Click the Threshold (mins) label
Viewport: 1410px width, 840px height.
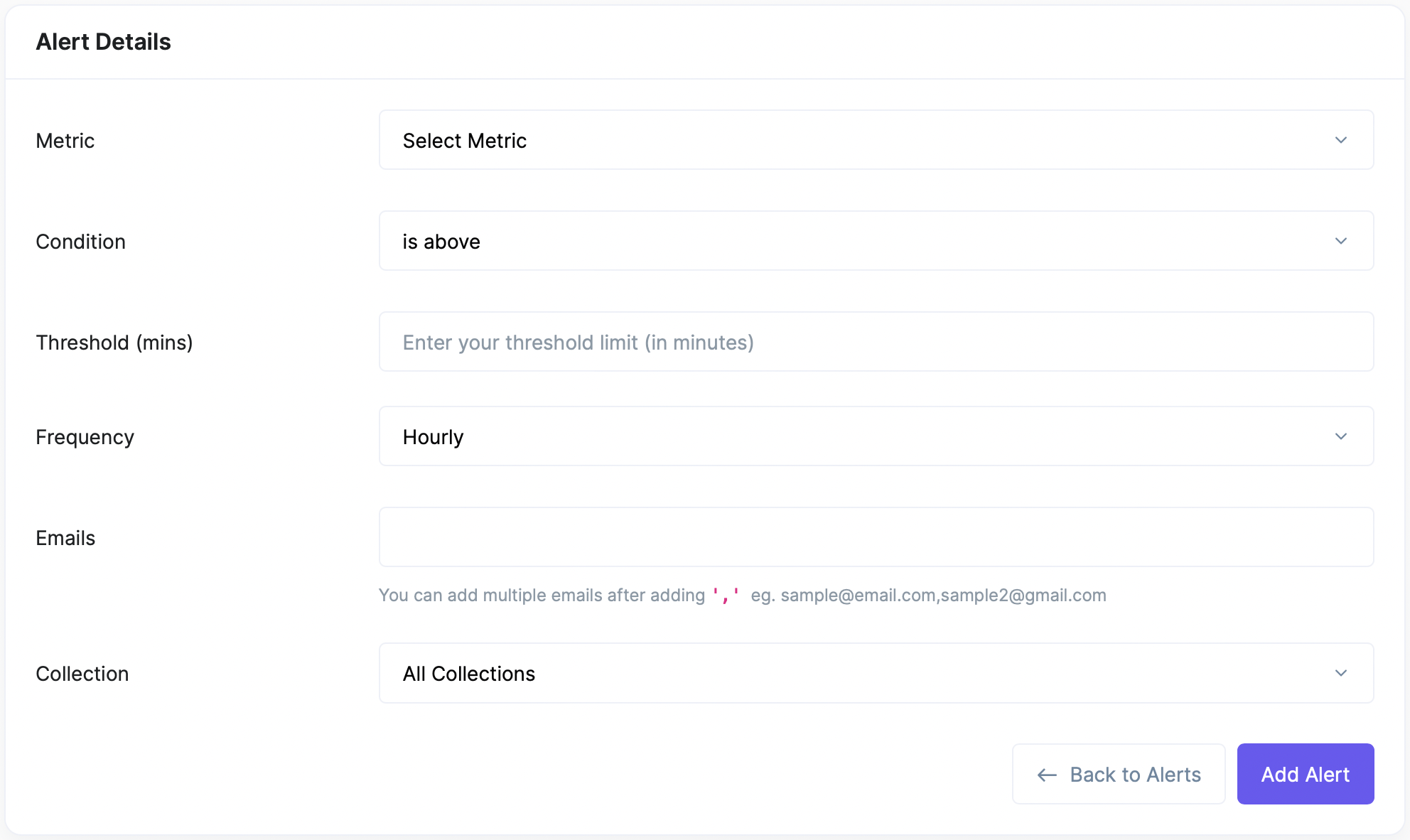point(114,343)
